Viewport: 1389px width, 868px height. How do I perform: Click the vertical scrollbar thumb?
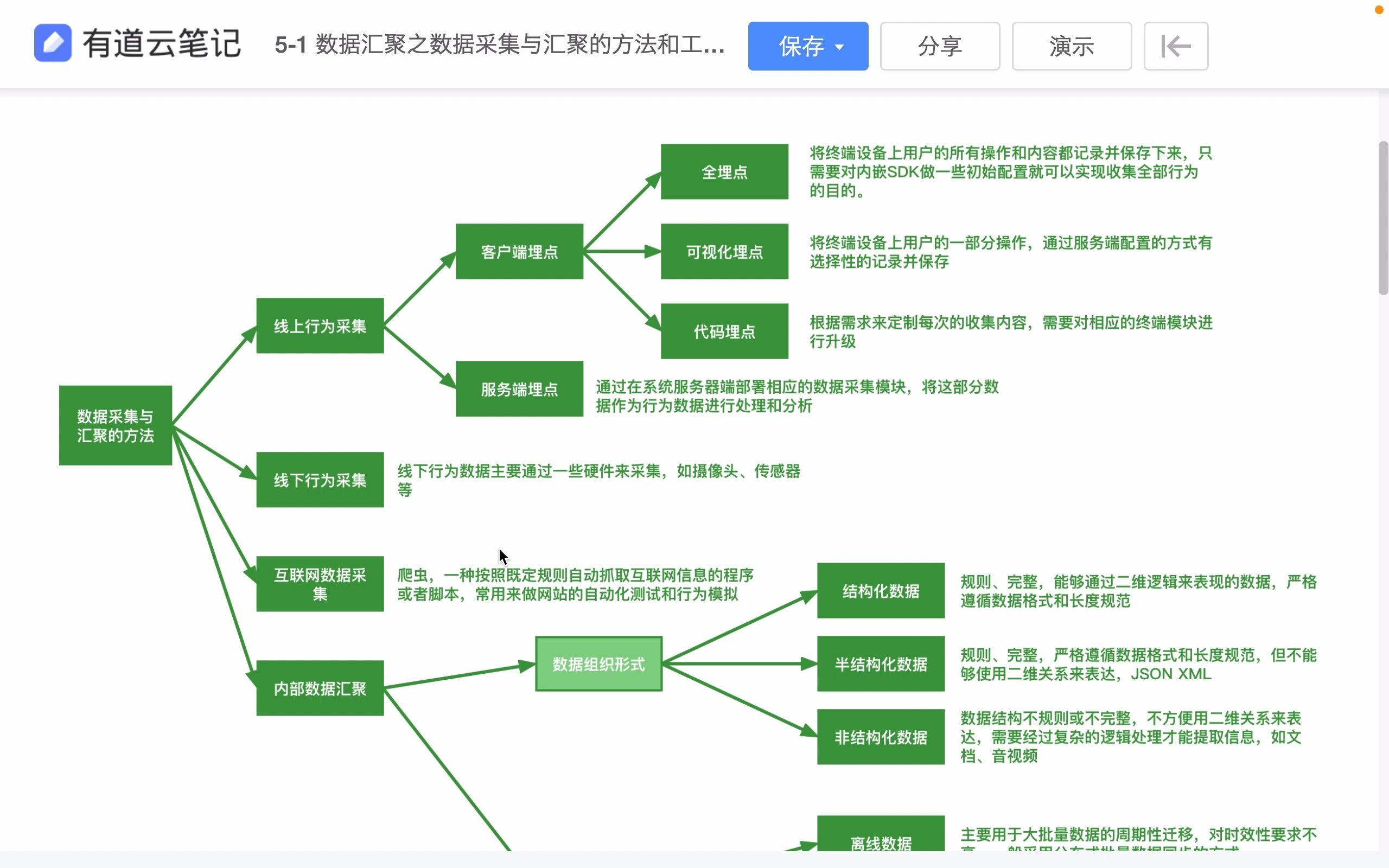pyautogui.click(x=1383, y=218)
